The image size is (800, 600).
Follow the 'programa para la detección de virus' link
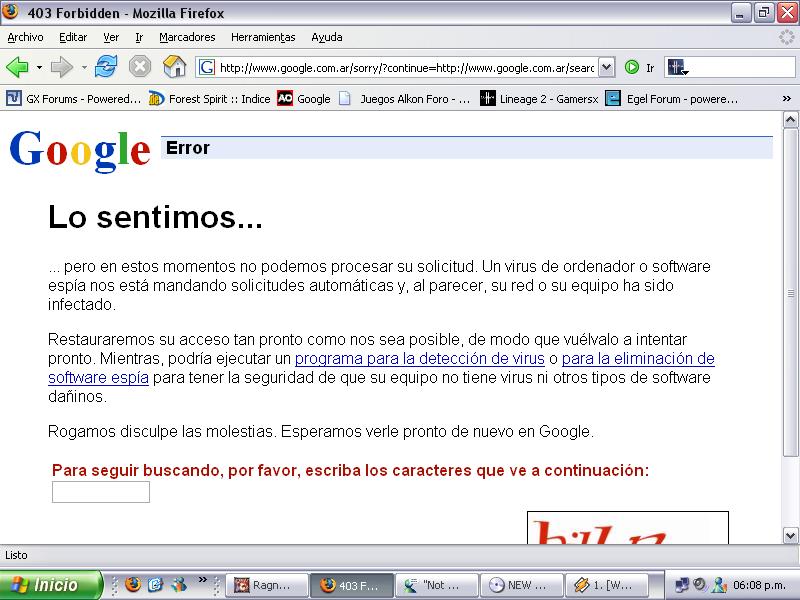(x=420, y=359)
